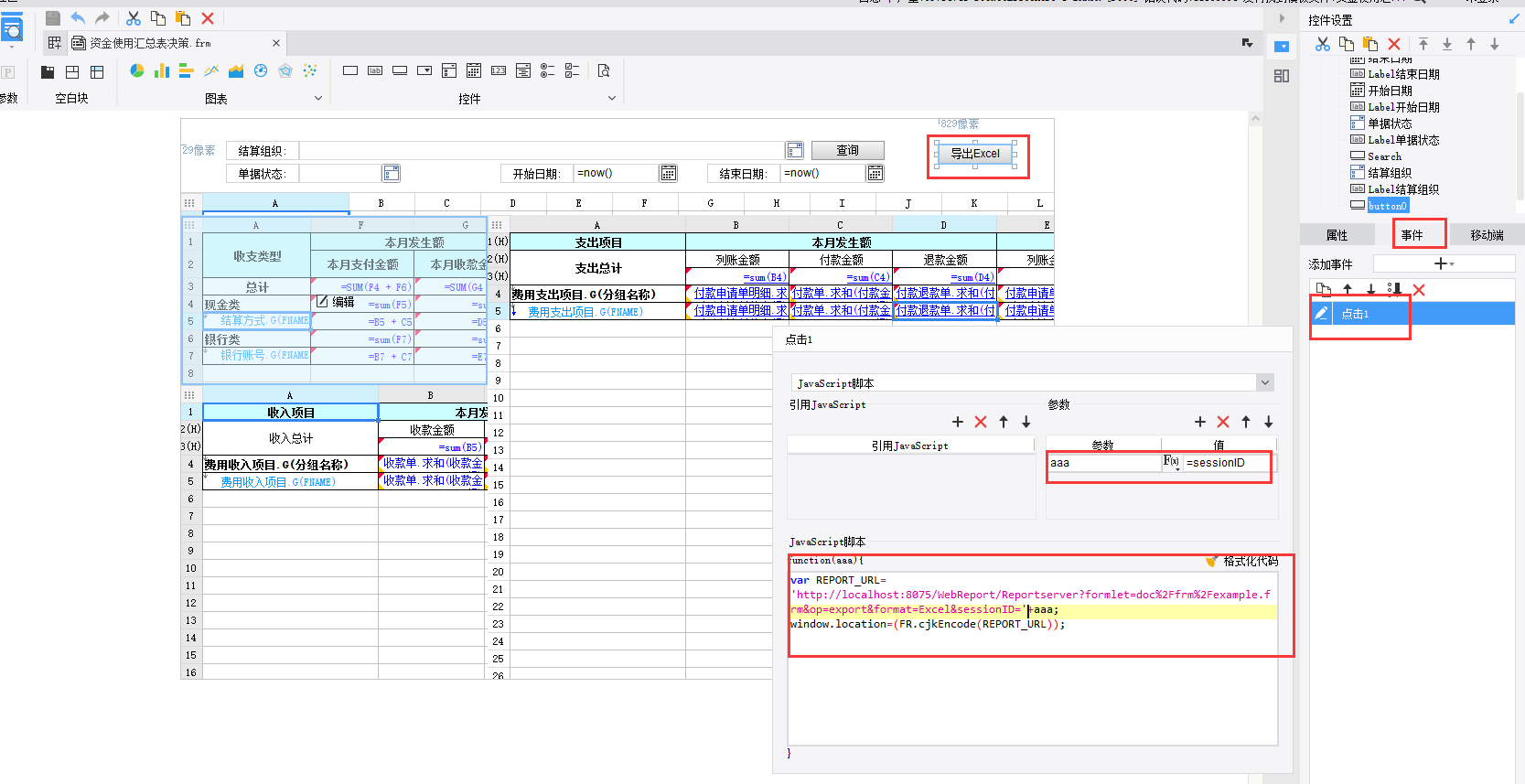Insert a column chart from the chart group
This screenshot has height=784, width=1525.
tap(162, 70)
